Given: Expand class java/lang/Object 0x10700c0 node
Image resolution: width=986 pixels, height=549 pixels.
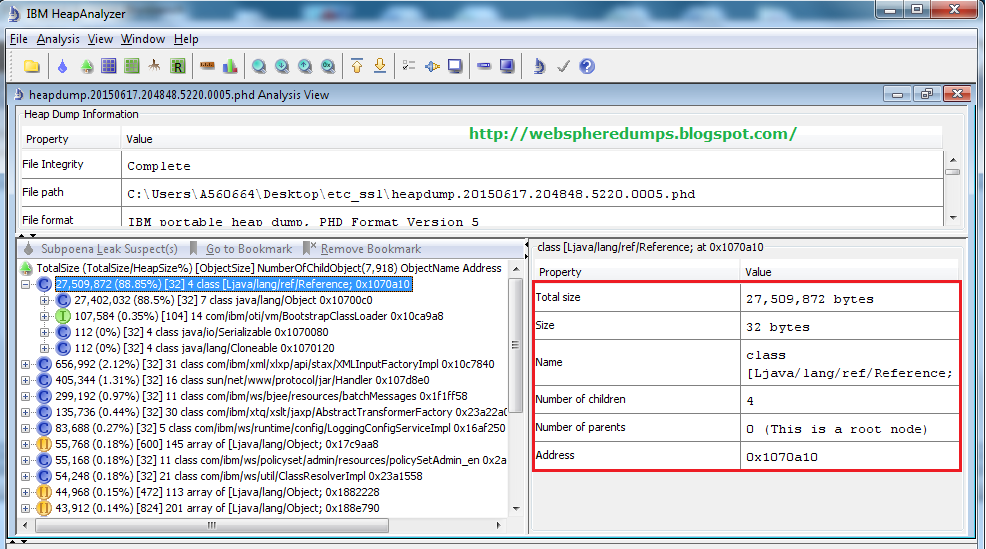Looking at the screenshot, I should click(x=45, y=301).
